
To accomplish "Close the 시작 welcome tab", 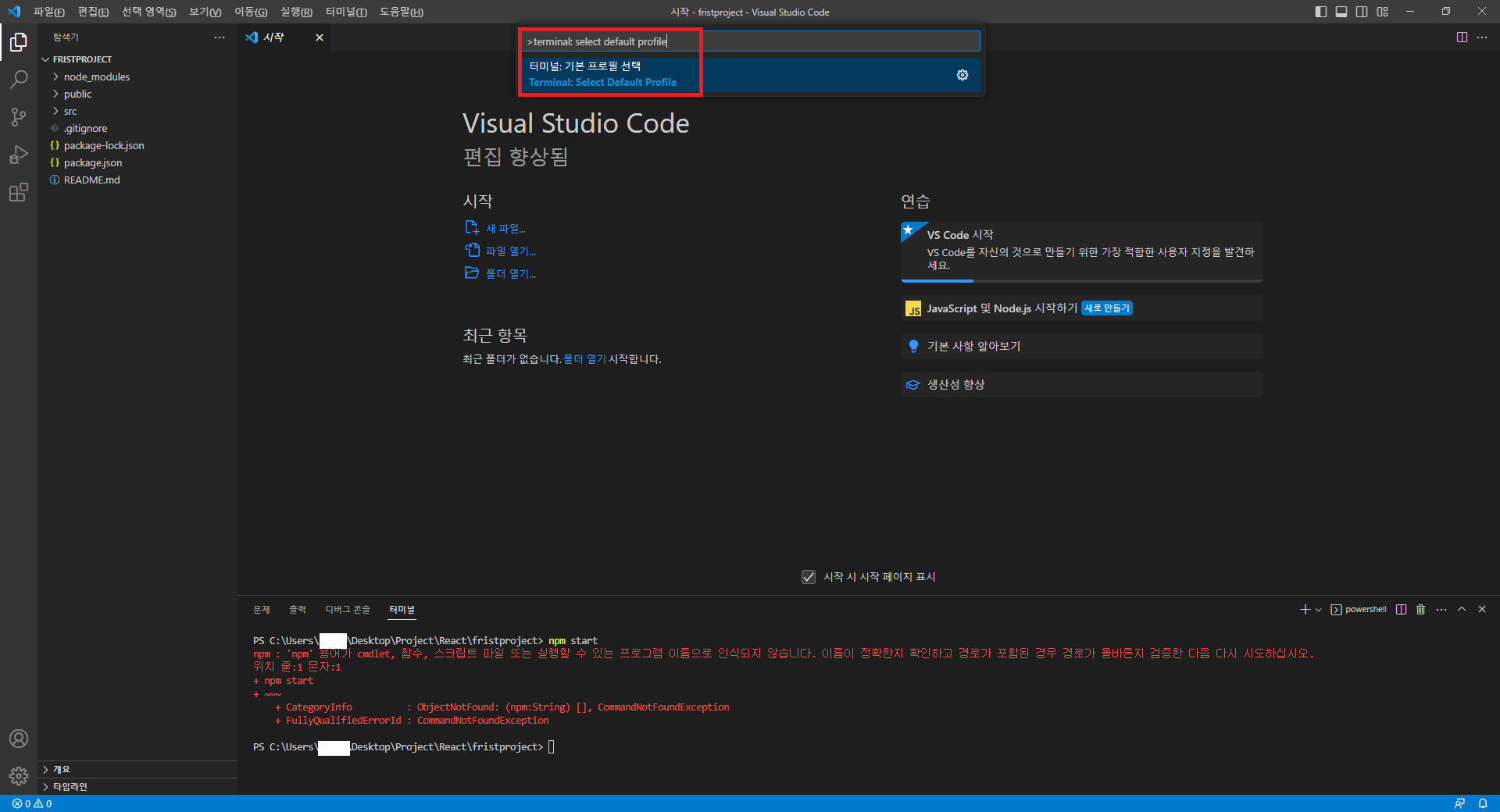I will [x=320, y=37].
